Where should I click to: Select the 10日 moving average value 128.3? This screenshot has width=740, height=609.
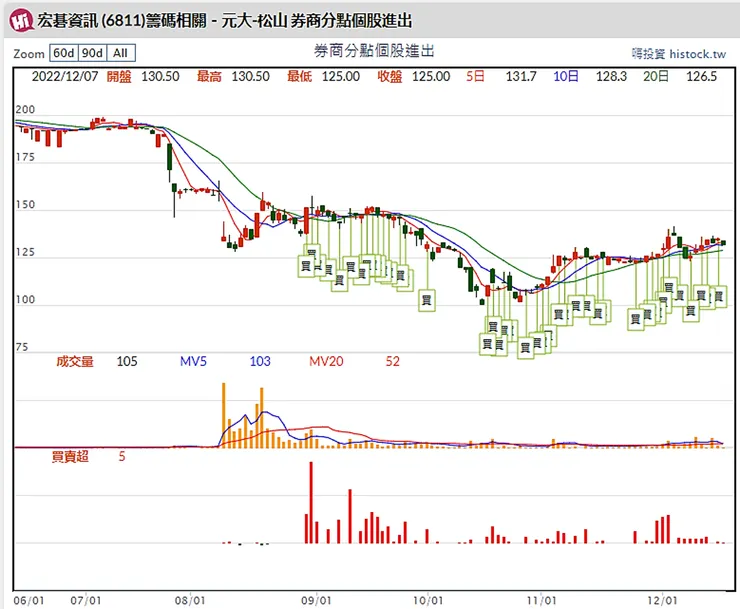click(611, 76)
